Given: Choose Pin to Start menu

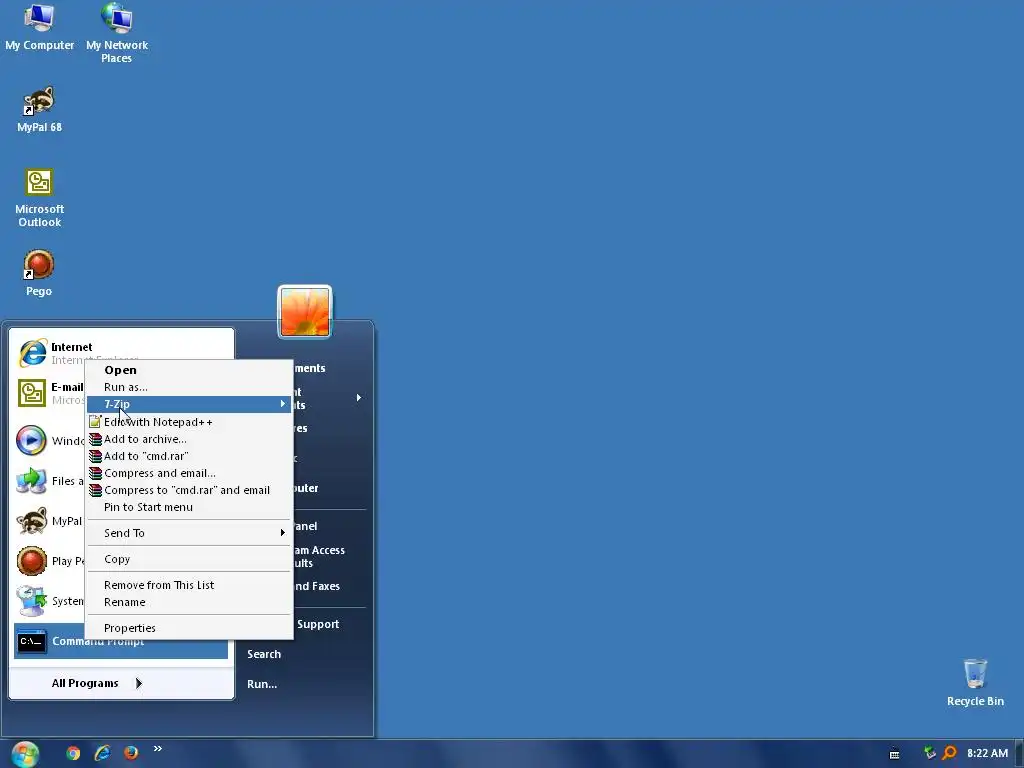Looking at the screenshot, I should [x=189, y=507].
